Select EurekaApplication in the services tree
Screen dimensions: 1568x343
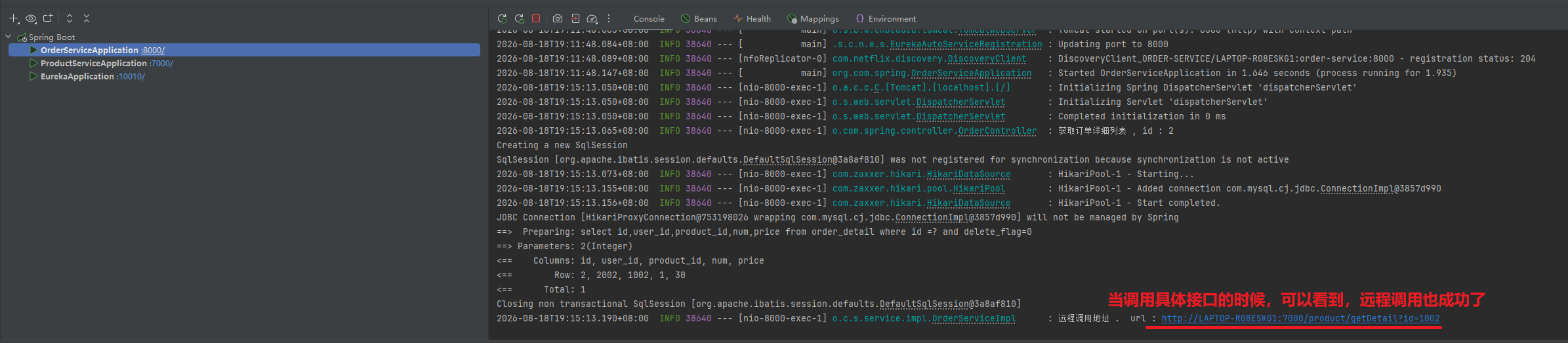click(77, 76)
